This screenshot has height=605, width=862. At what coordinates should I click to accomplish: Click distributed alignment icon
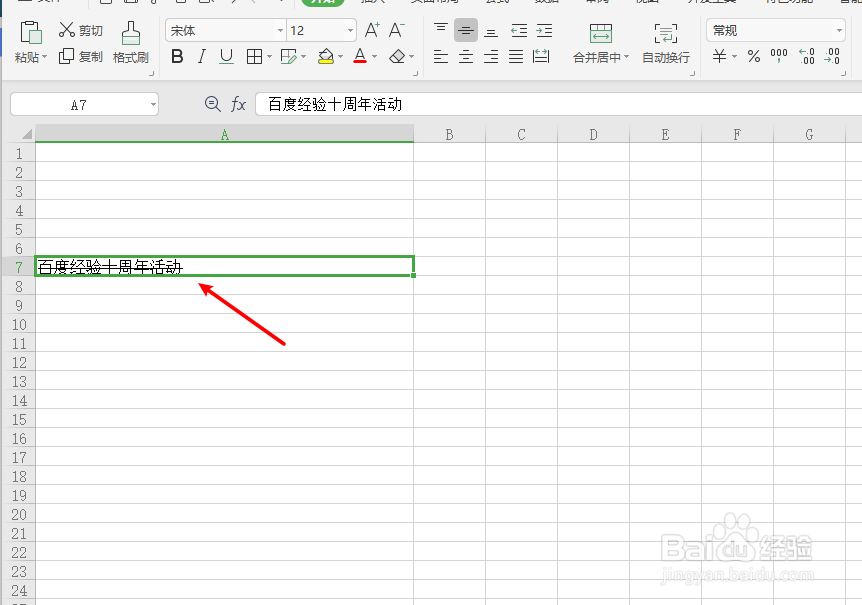point(541,56)
